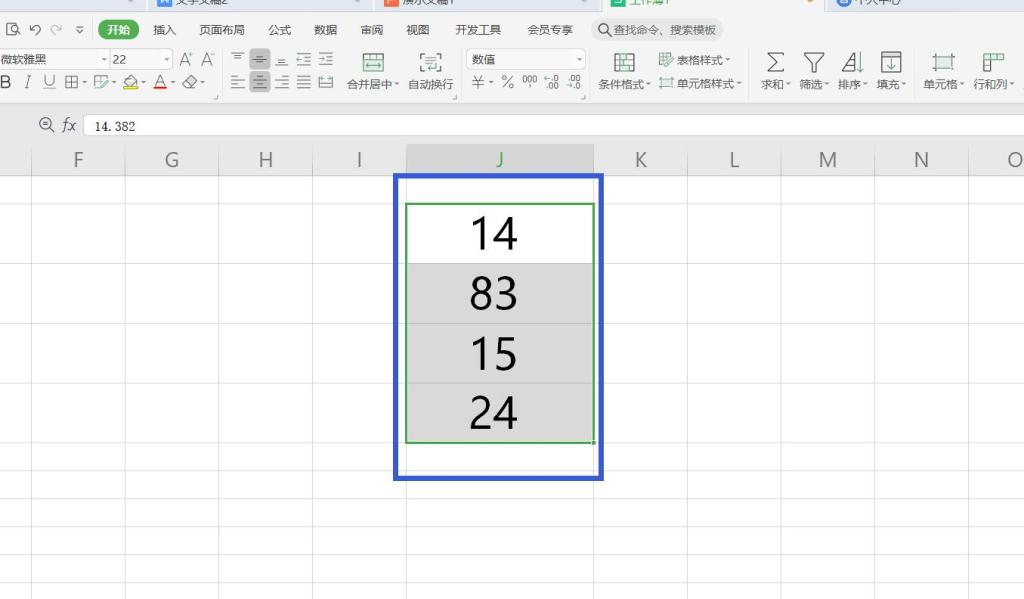This screenshot has height=599, width=1024.
Task: Open the 插入 ribbon tab
Action: pyautogui.click(x=164, y=30)
